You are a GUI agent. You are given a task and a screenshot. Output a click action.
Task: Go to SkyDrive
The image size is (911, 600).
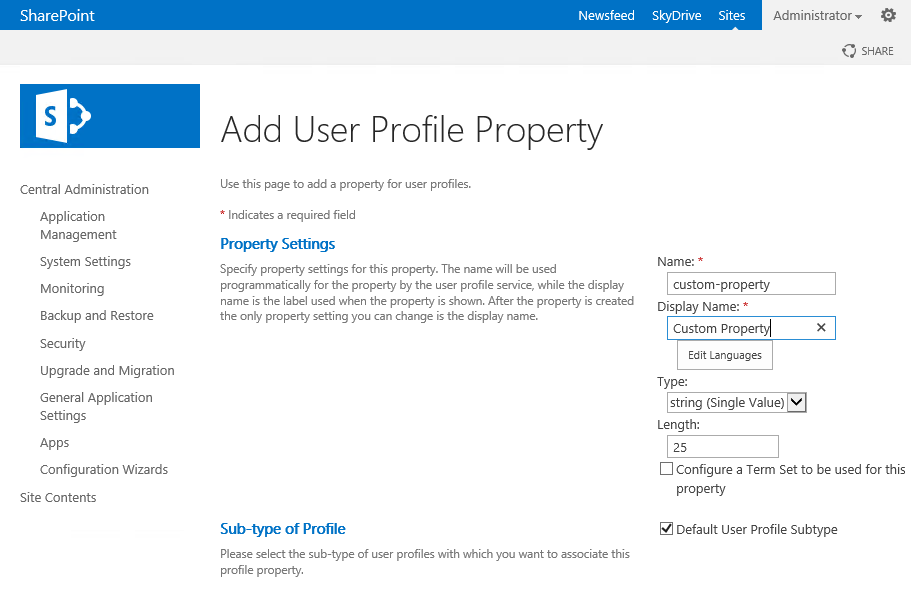[x=676, y=16]
